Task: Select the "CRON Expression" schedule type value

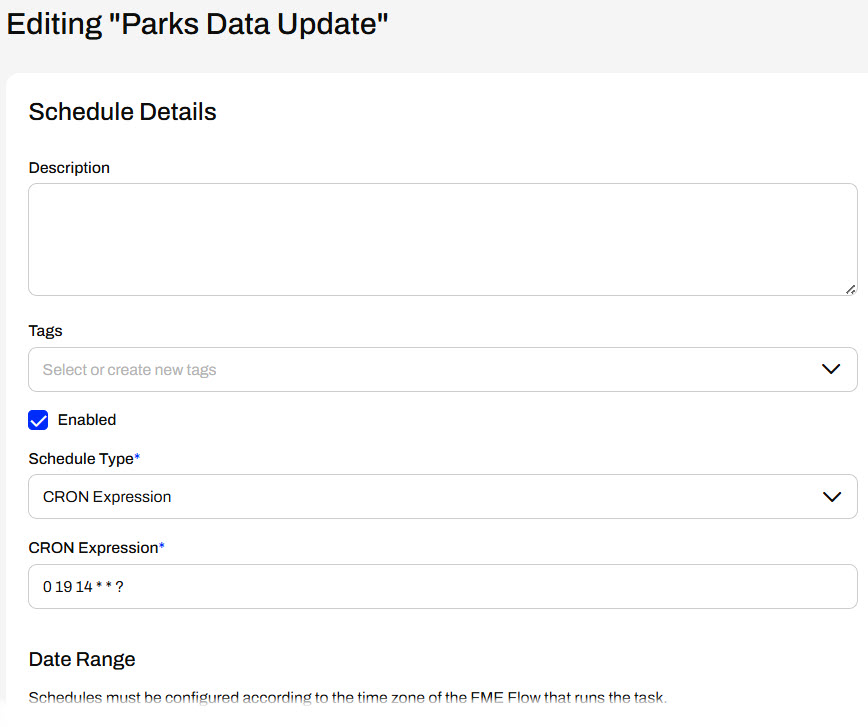Action: click(107, 497)
